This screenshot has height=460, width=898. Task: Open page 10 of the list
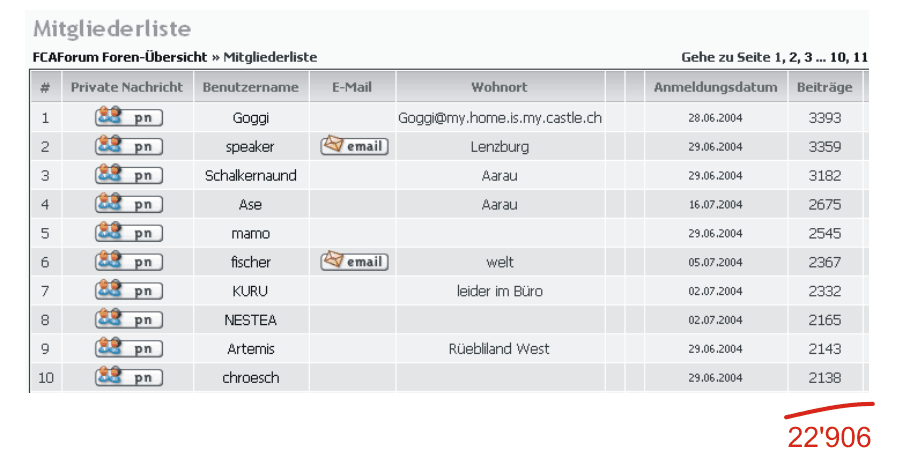pyautogui.click(x=837, y=57)
